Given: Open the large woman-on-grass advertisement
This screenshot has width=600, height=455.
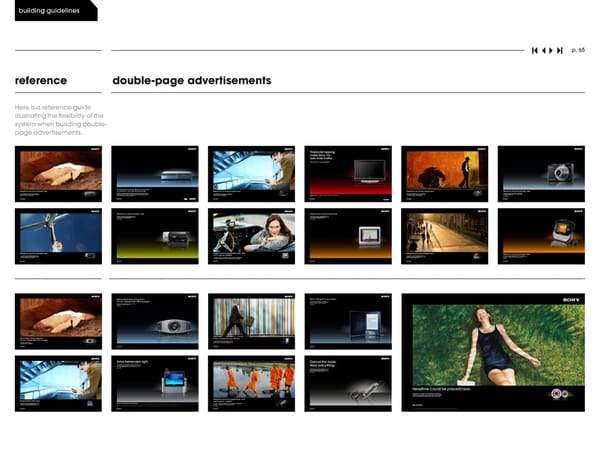Looking at the screenshot, I should (x=492, y=352).
